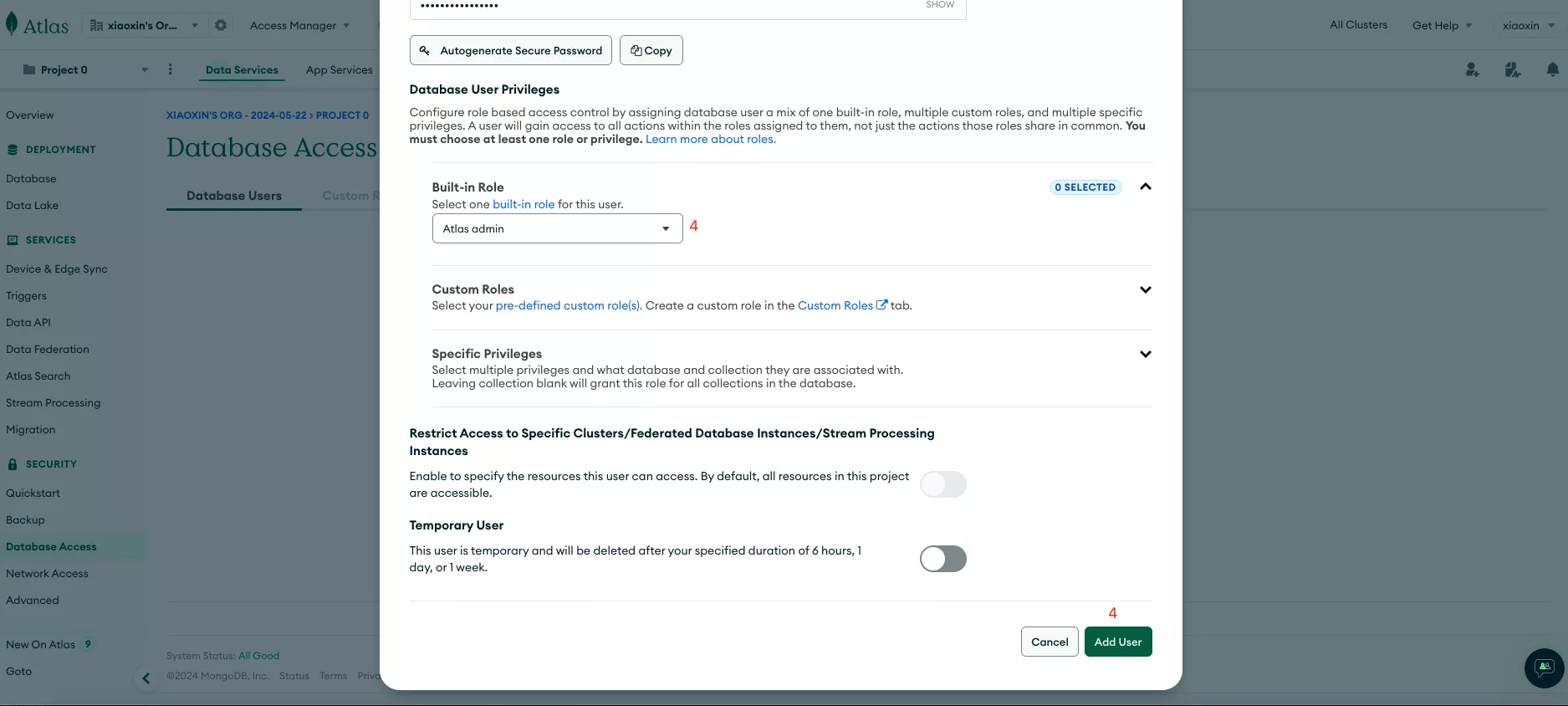Click the project options three-dot icon
This screenshot has width=1568, height=706.
171,69
